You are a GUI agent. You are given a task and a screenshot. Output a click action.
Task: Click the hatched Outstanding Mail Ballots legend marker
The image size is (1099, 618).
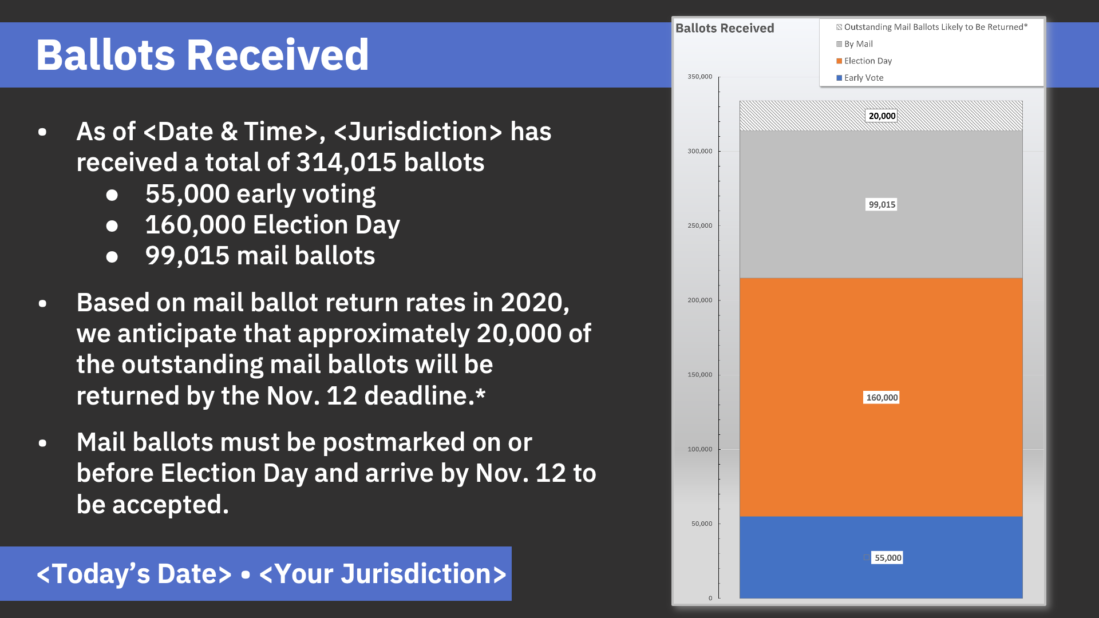(839, 27)
